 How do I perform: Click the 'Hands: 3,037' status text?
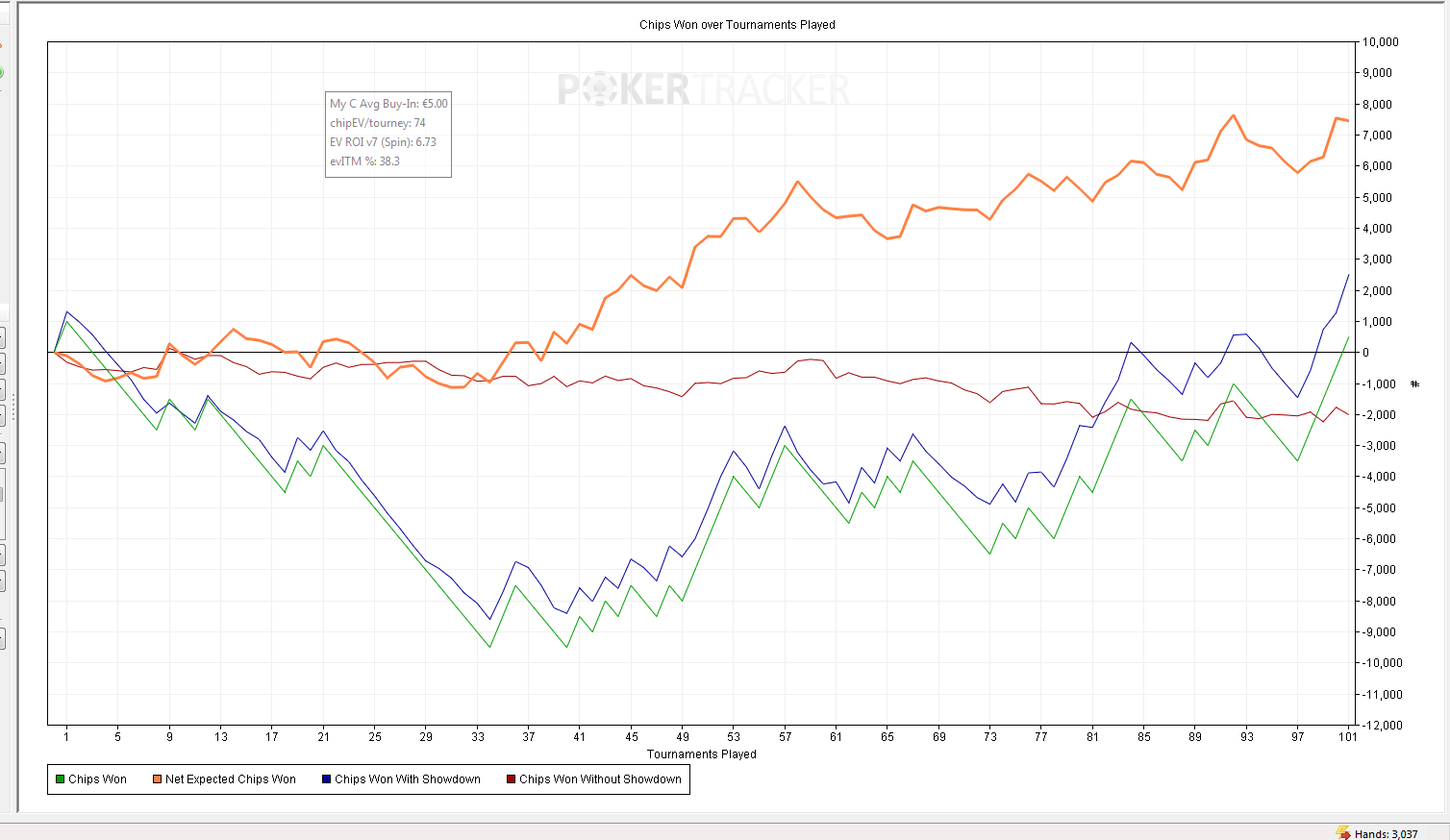coord(1386,834)
